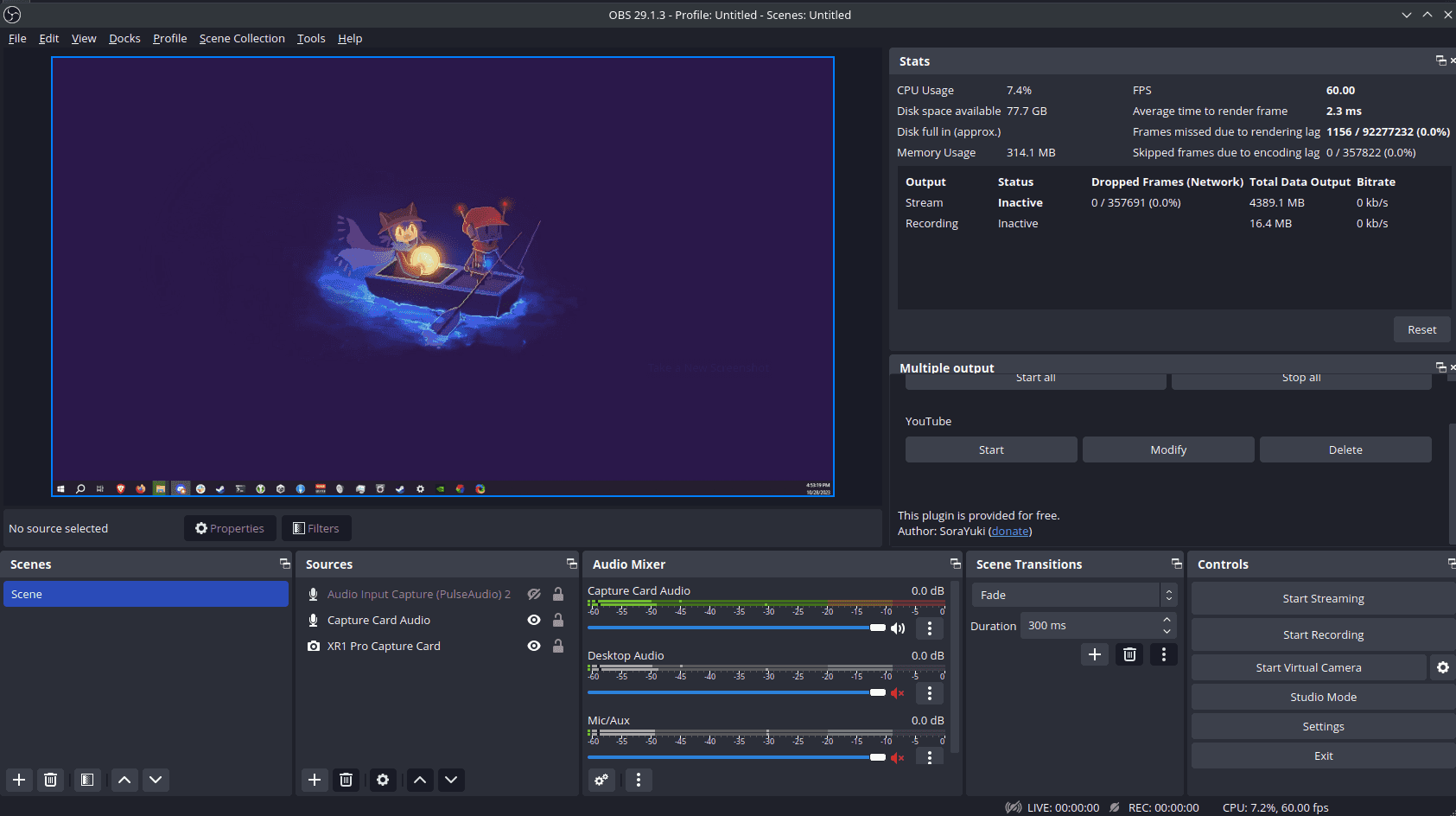Viewport: 1456px width, 816px height.
Task: Remove selected source with trash icon
Action: tap(347, 780)
